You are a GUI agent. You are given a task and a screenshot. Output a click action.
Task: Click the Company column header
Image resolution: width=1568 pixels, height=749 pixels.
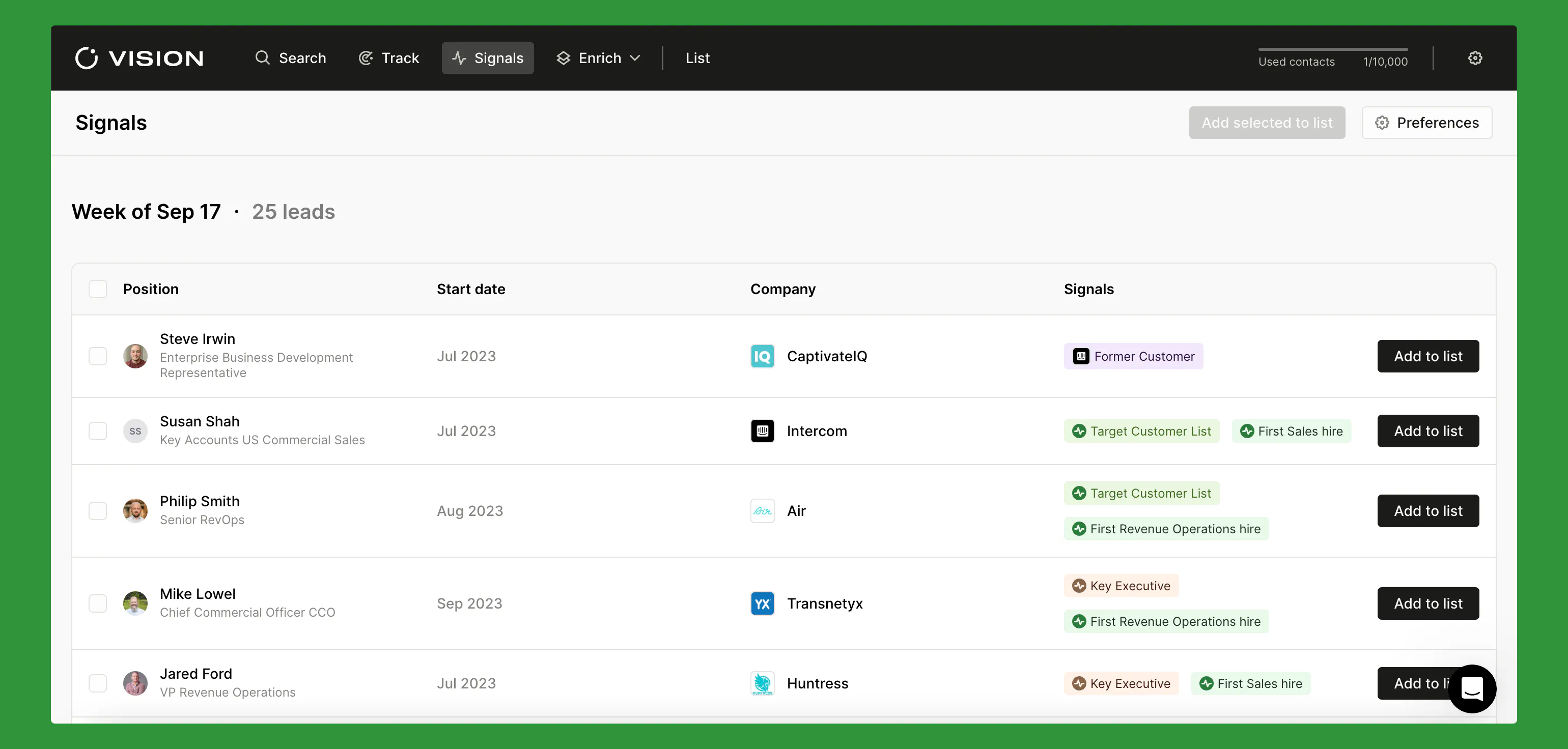(x=783, y=289)
